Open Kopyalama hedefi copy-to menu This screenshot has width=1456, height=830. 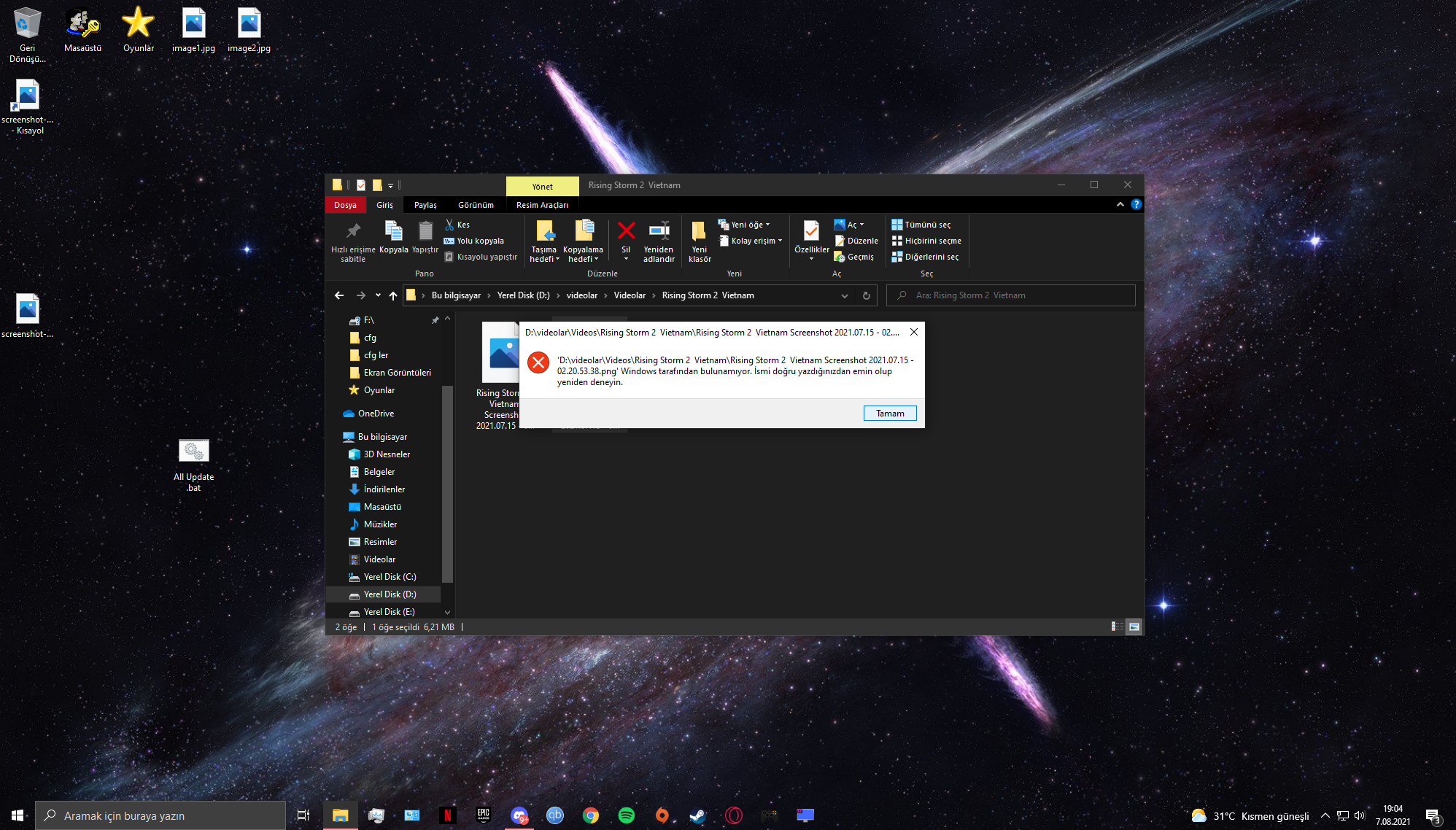tap(584, 241)
